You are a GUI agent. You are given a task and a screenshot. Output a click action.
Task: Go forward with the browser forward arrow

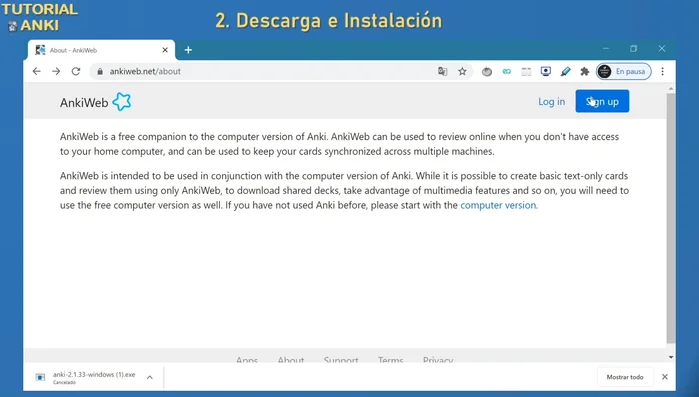click(x=56, y=71)
